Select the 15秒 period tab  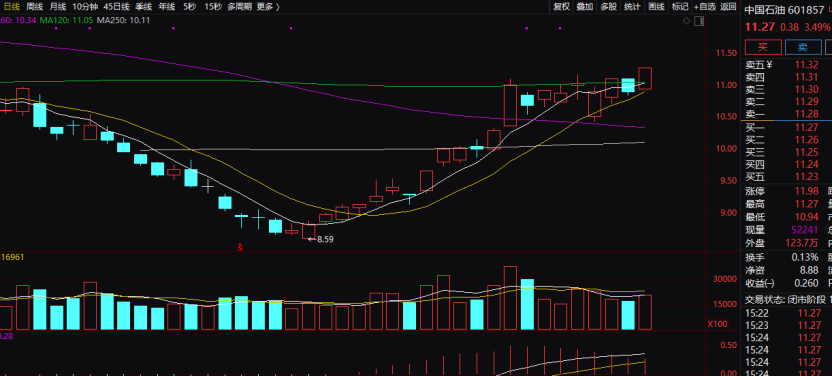(x=213, y=6)
